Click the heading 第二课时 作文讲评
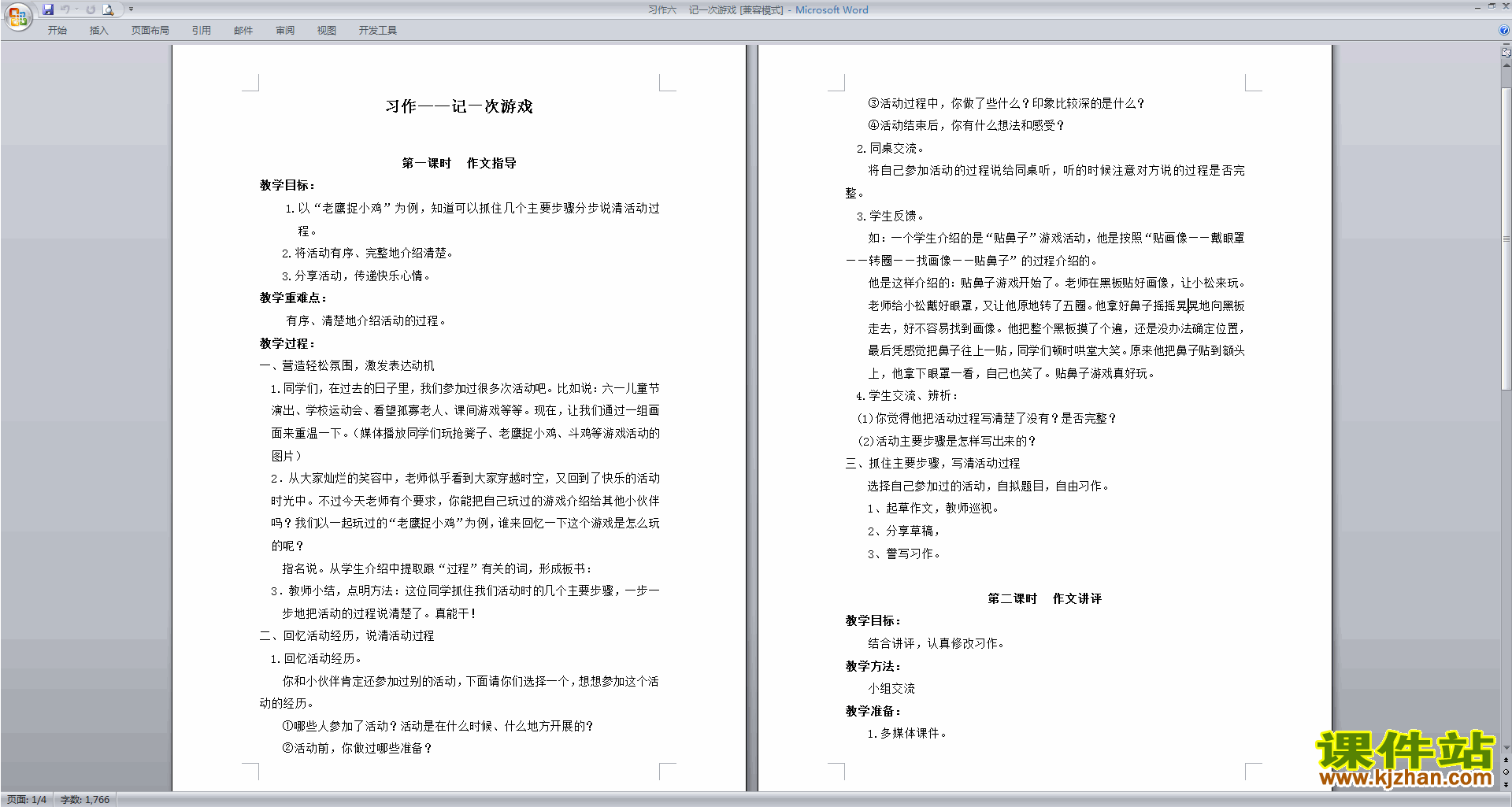This screenshot has width=1512, height=807. click(x=1044, y=598)
